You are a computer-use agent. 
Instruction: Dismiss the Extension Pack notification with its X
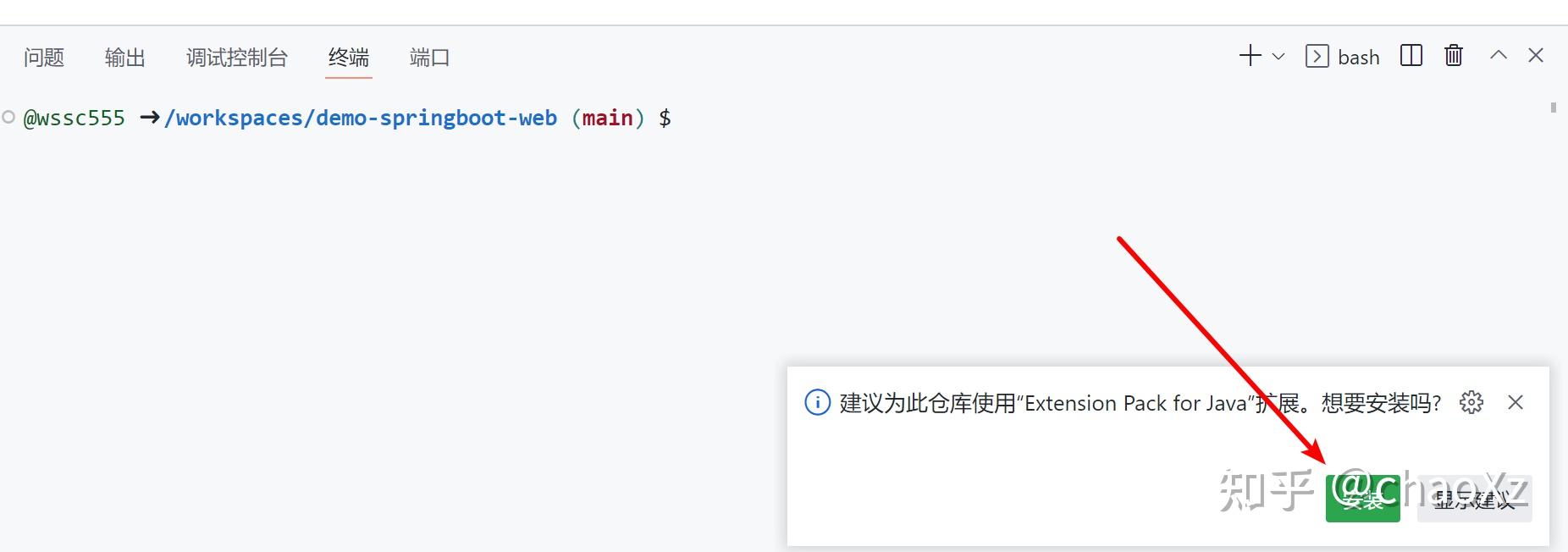1516,403
